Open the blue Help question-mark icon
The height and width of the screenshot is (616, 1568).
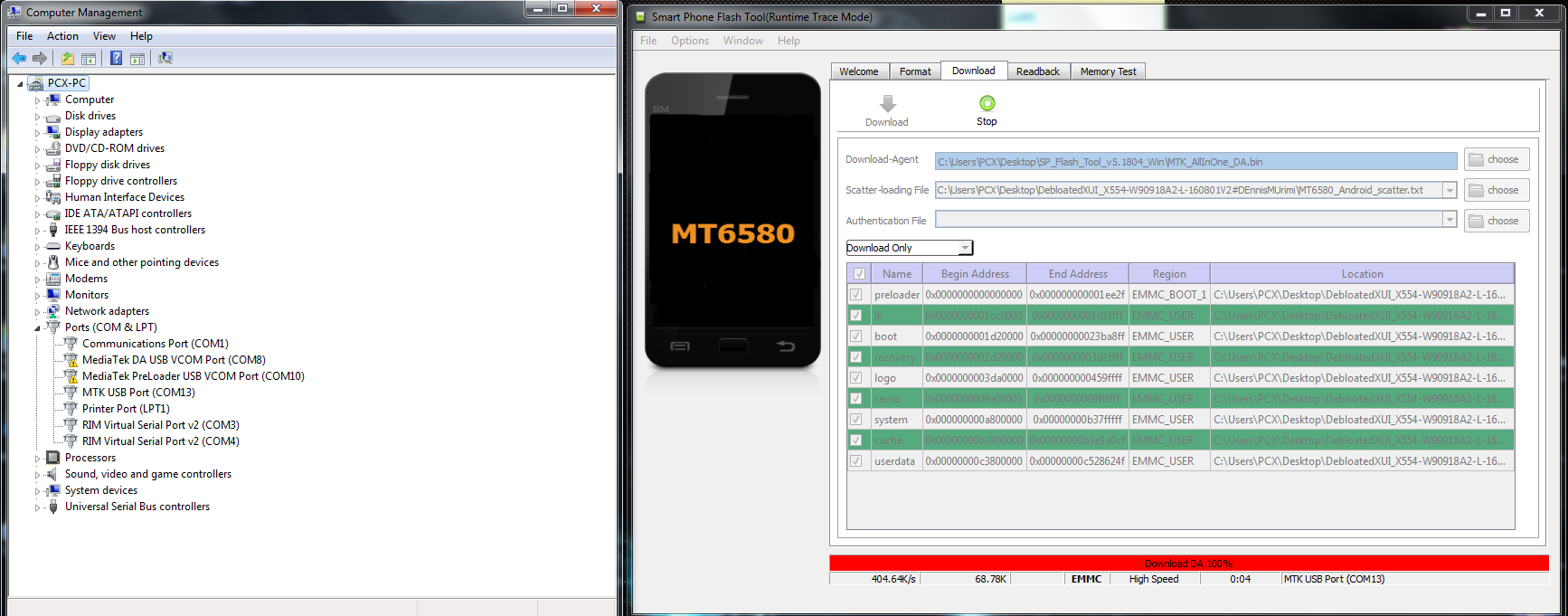[116, 58]
